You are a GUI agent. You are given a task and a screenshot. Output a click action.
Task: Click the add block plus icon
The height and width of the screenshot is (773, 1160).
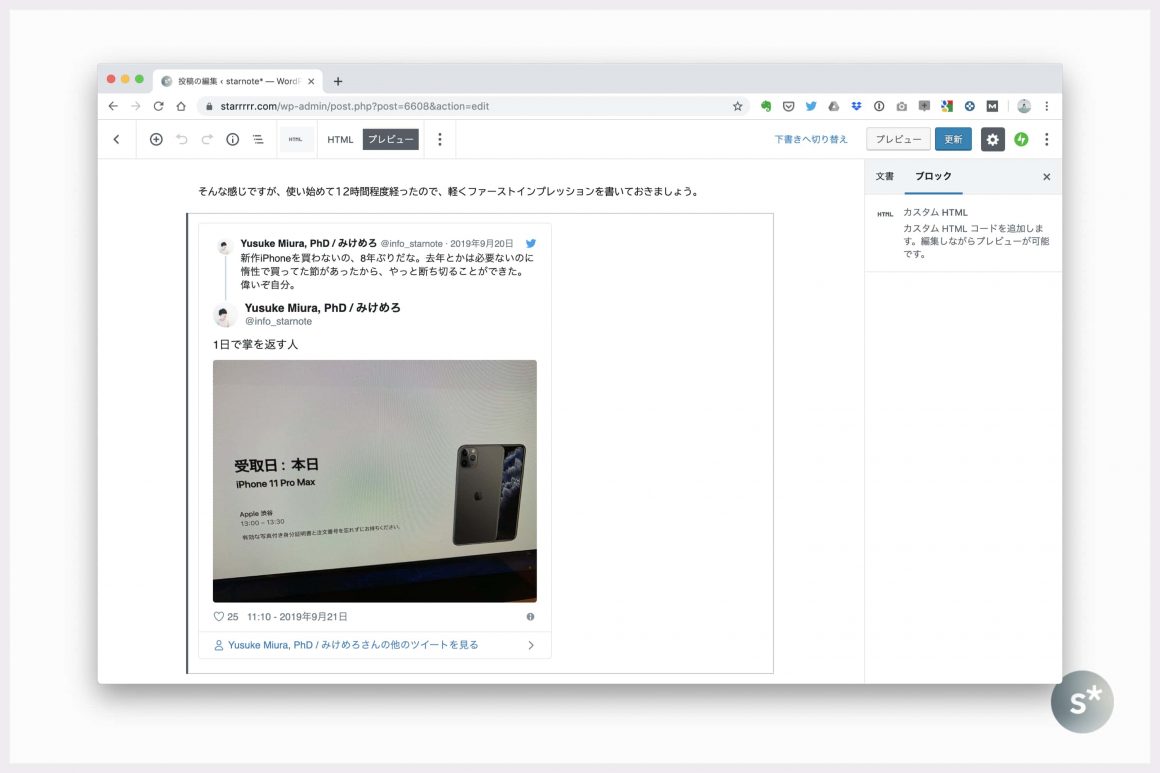[156, 140]
